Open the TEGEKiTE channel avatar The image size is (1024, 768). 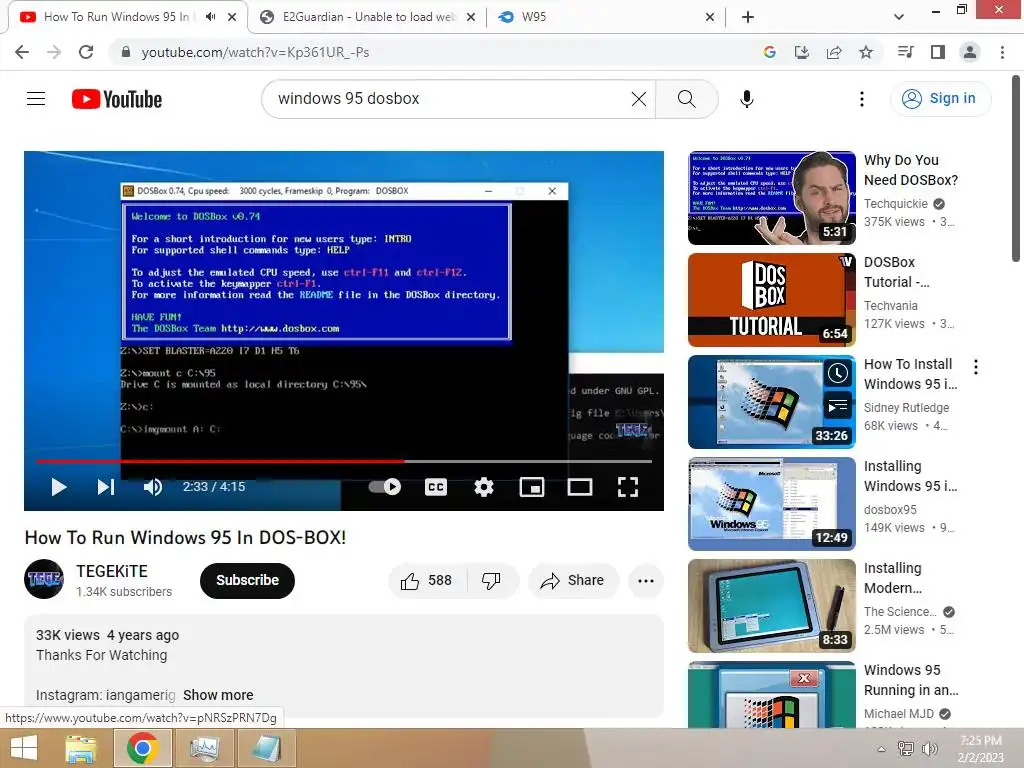click(x=44, y=579)
